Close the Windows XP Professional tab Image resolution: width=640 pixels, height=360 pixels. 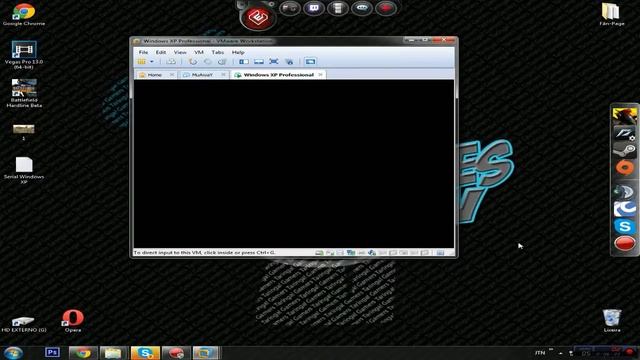[x=320, y=75]
